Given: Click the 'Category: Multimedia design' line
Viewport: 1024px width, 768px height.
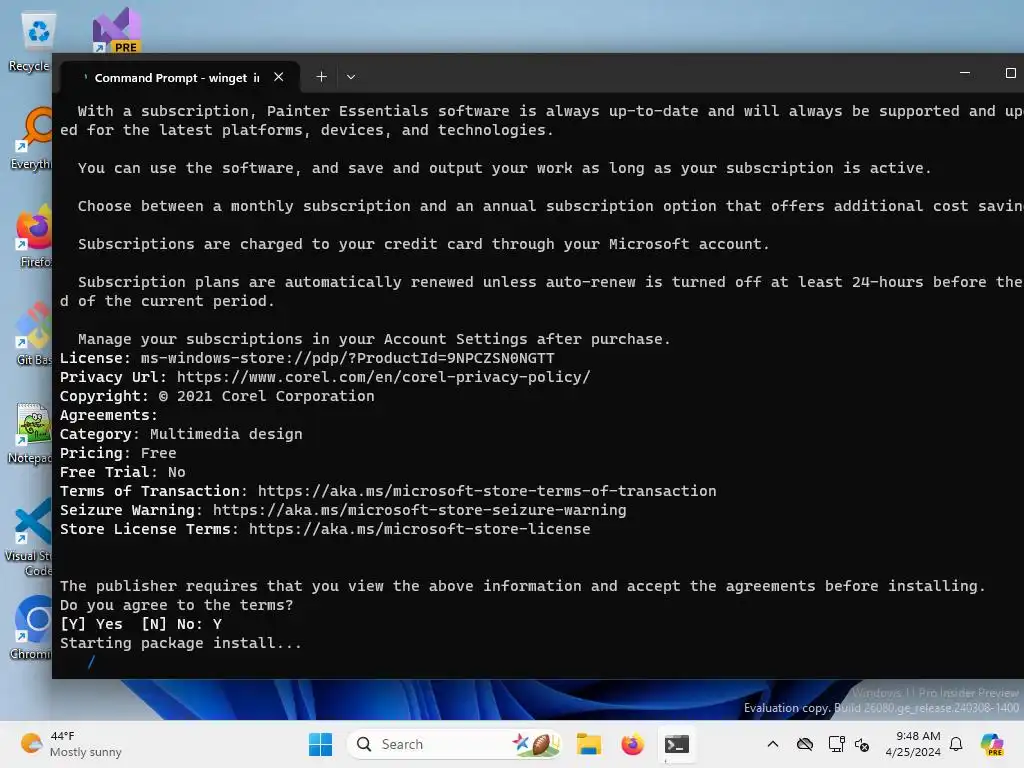Looking at the screenshot, I should pyautogui.click(x=181, y=434).
